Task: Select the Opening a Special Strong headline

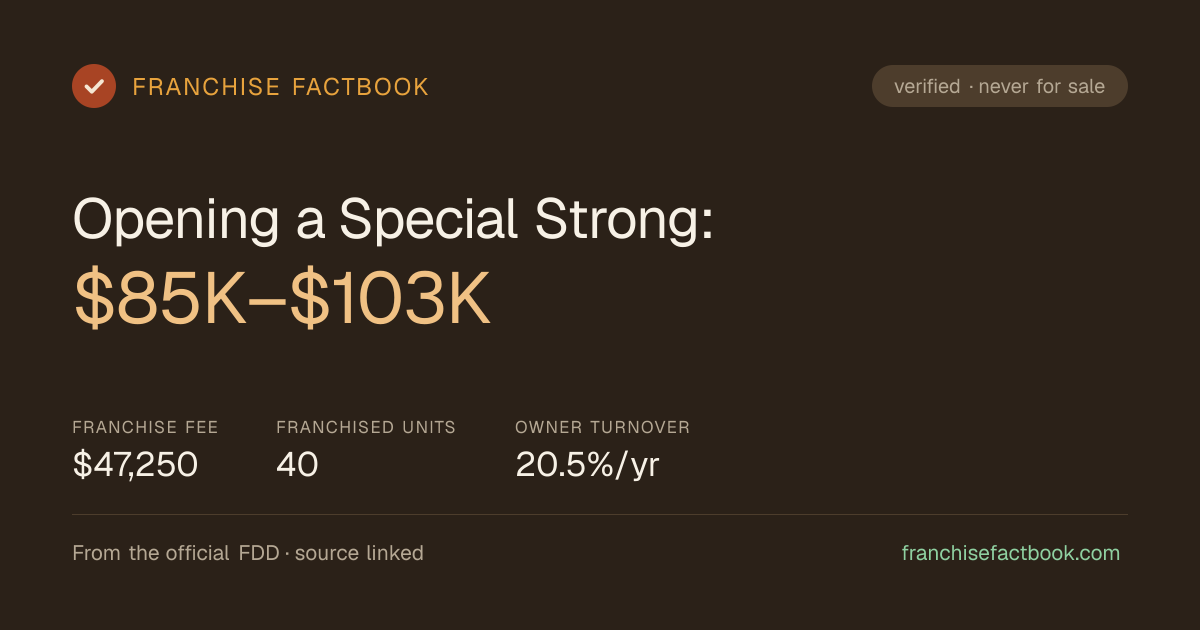Action: pos(393,219)
